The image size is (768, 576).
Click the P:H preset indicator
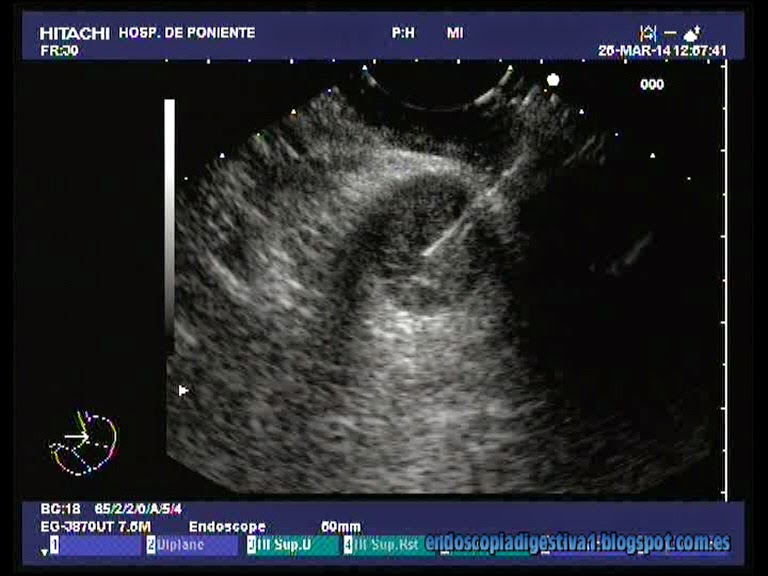[x=403, y=33]
